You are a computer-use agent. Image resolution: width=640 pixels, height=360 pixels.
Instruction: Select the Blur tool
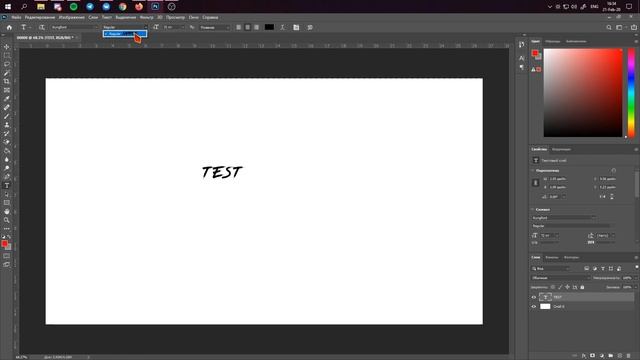tap(7, 160)
